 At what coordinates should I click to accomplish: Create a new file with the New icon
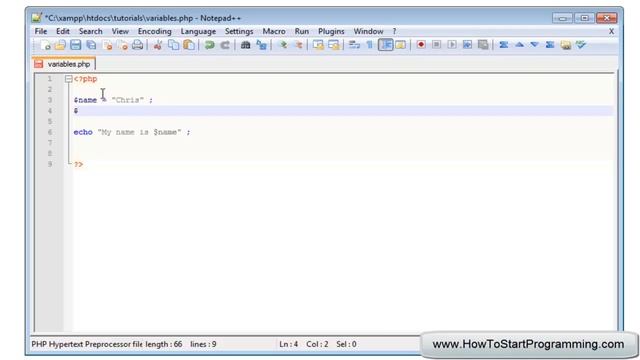click(45, 45)
